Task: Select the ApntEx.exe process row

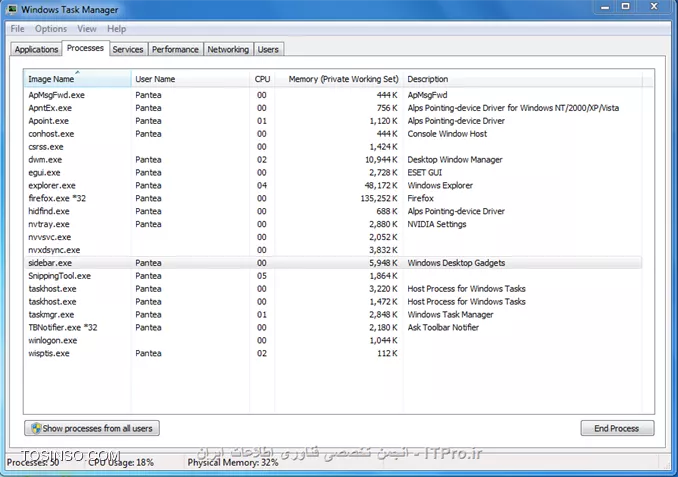Action: tap(333, 108)
